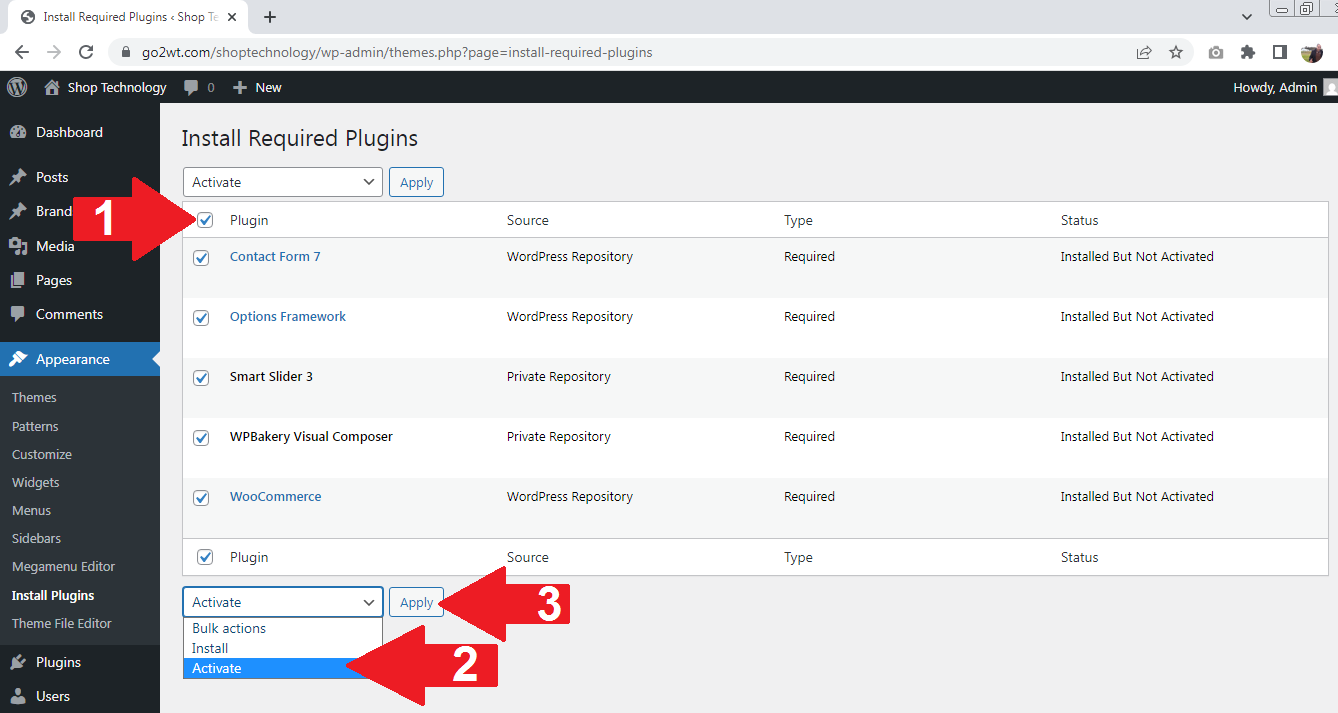1338x713 pixels.
Task: Uncheck the Options Framework checkbox
Action: pyautogui.click(x=201, y=318)
